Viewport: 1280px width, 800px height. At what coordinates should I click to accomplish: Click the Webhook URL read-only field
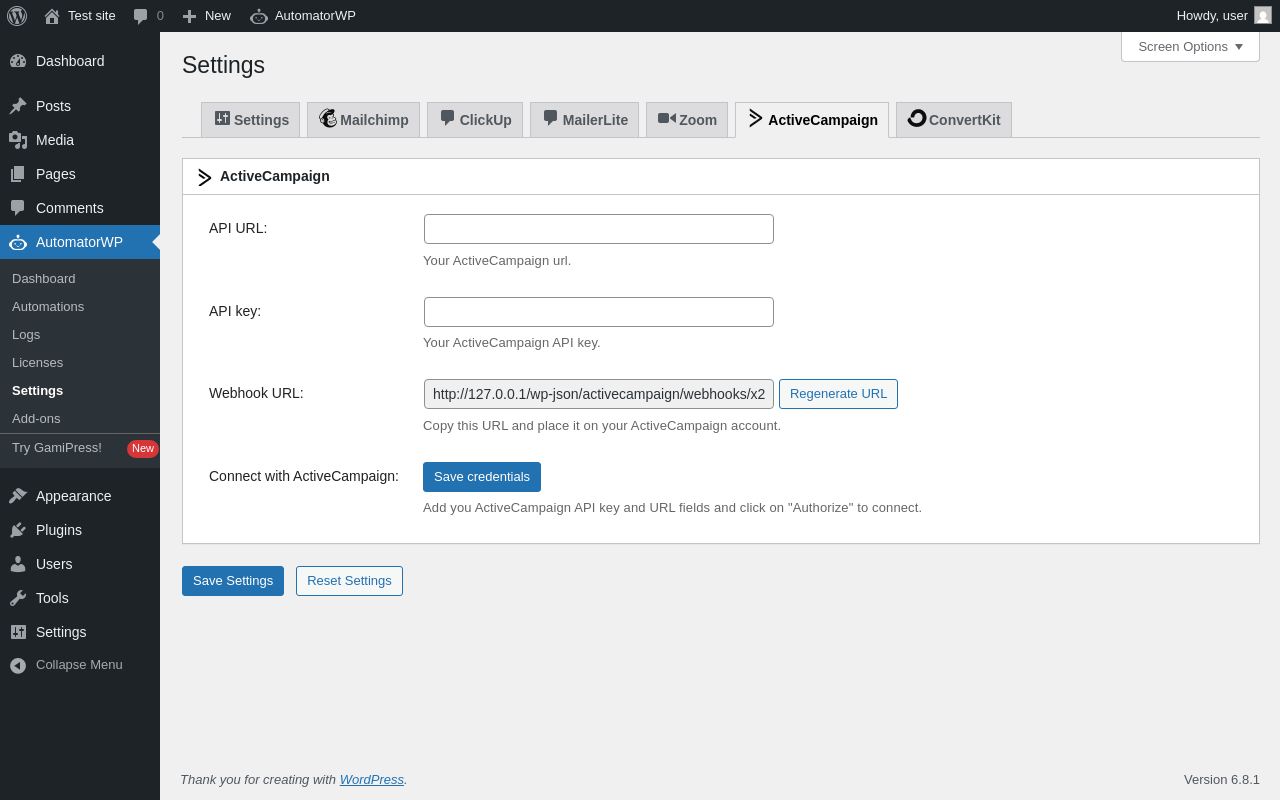click(x=599, y=394)
